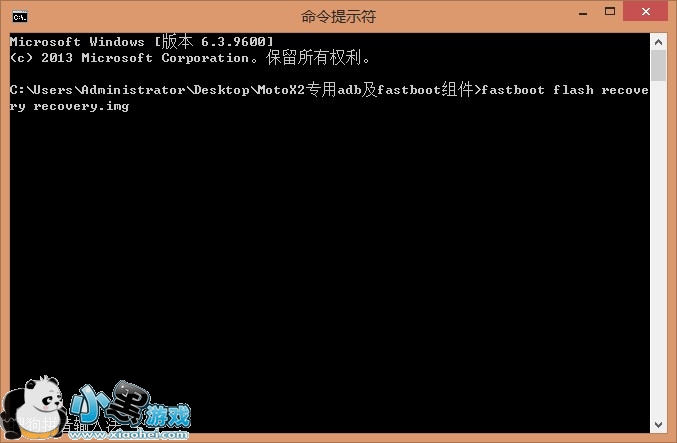Screen dimensions: 677x443
Task: Click the empty scrollbar track below thumb
Action: [658, 248]
